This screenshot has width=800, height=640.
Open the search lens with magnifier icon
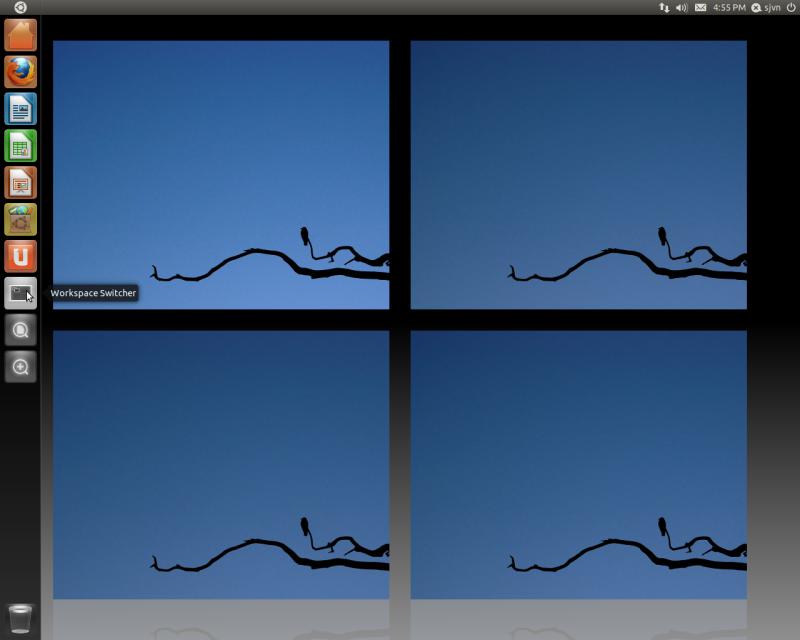click(x=18, y=330)
